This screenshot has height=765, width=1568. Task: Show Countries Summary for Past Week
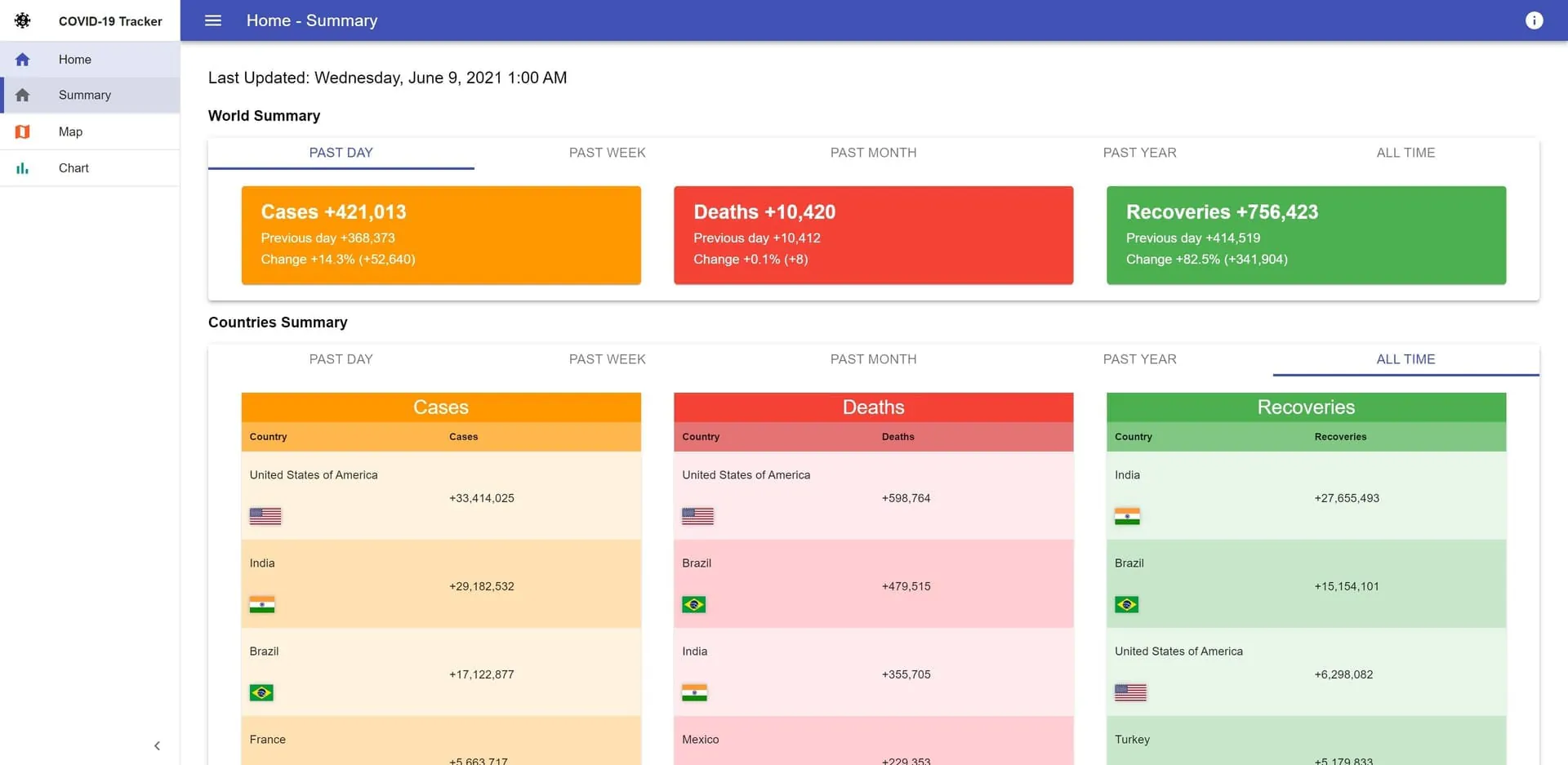[x=608, y=359]
